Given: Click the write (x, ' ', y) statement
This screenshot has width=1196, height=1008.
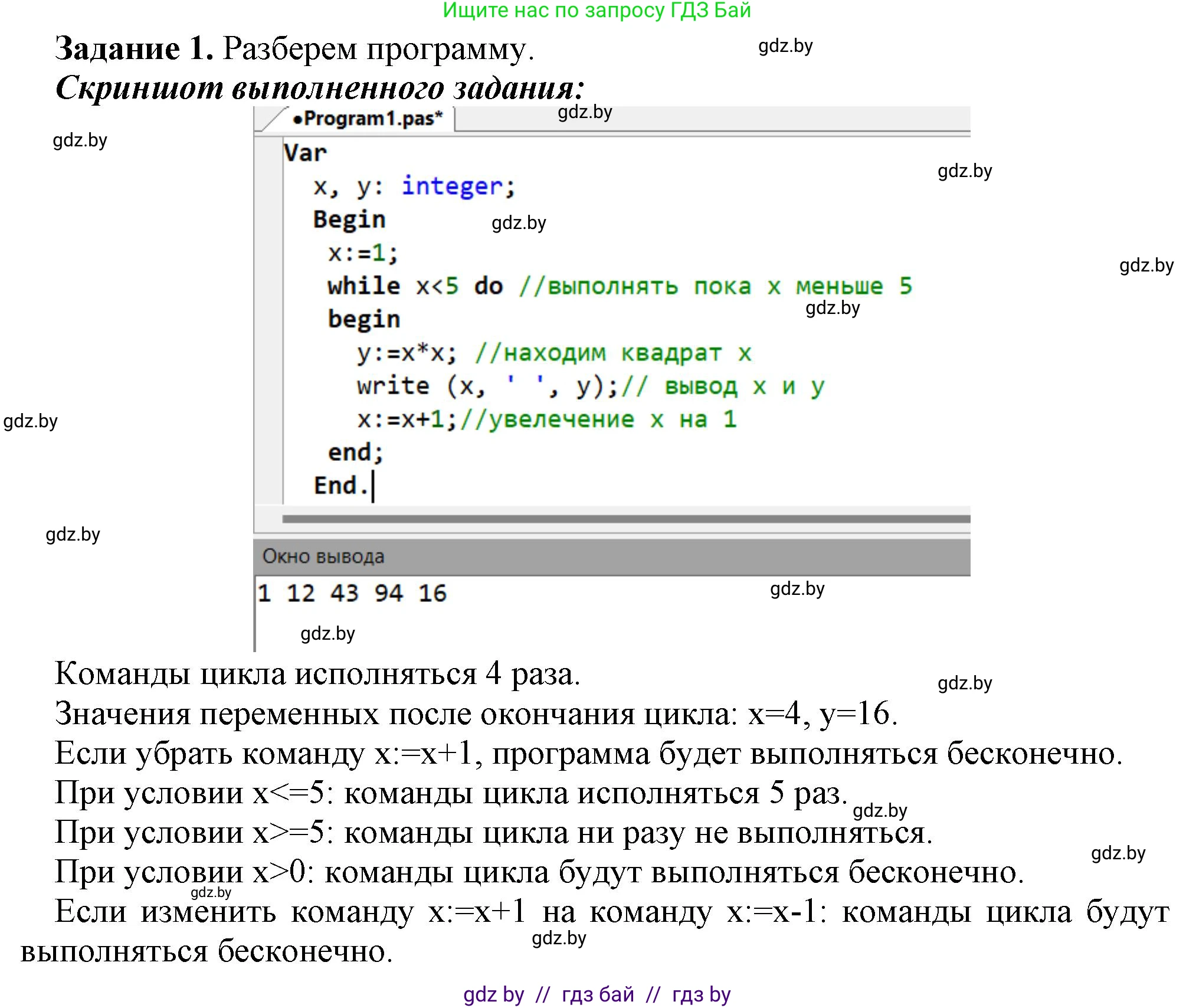Looking at the screenshot, I should [487, 386].
